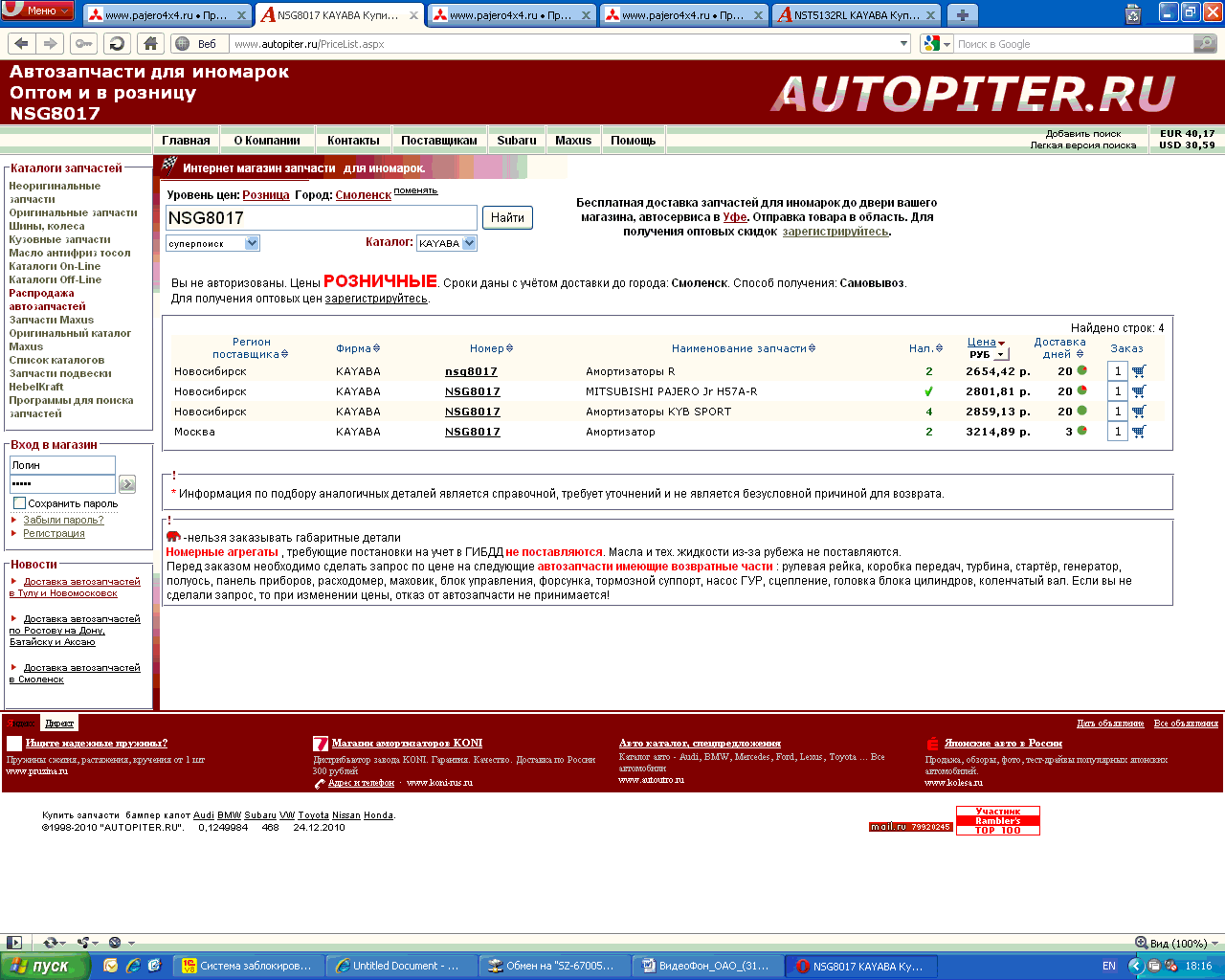Click the Wand key icon in toolbar
Viewport: 1225px width, 980px height.
[84, 43]
